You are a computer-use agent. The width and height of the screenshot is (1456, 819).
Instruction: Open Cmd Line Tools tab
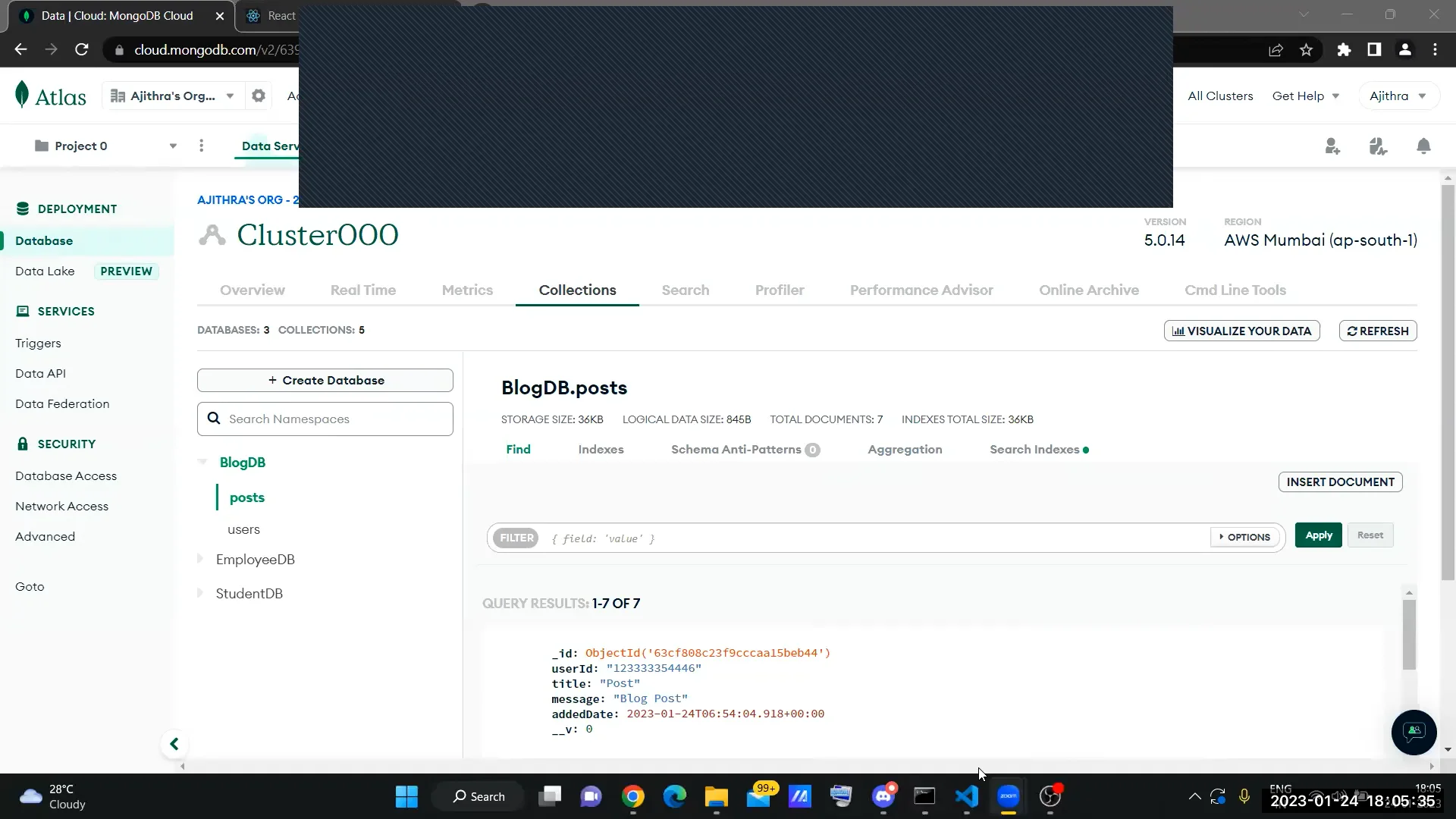(x=1235, y=290)
